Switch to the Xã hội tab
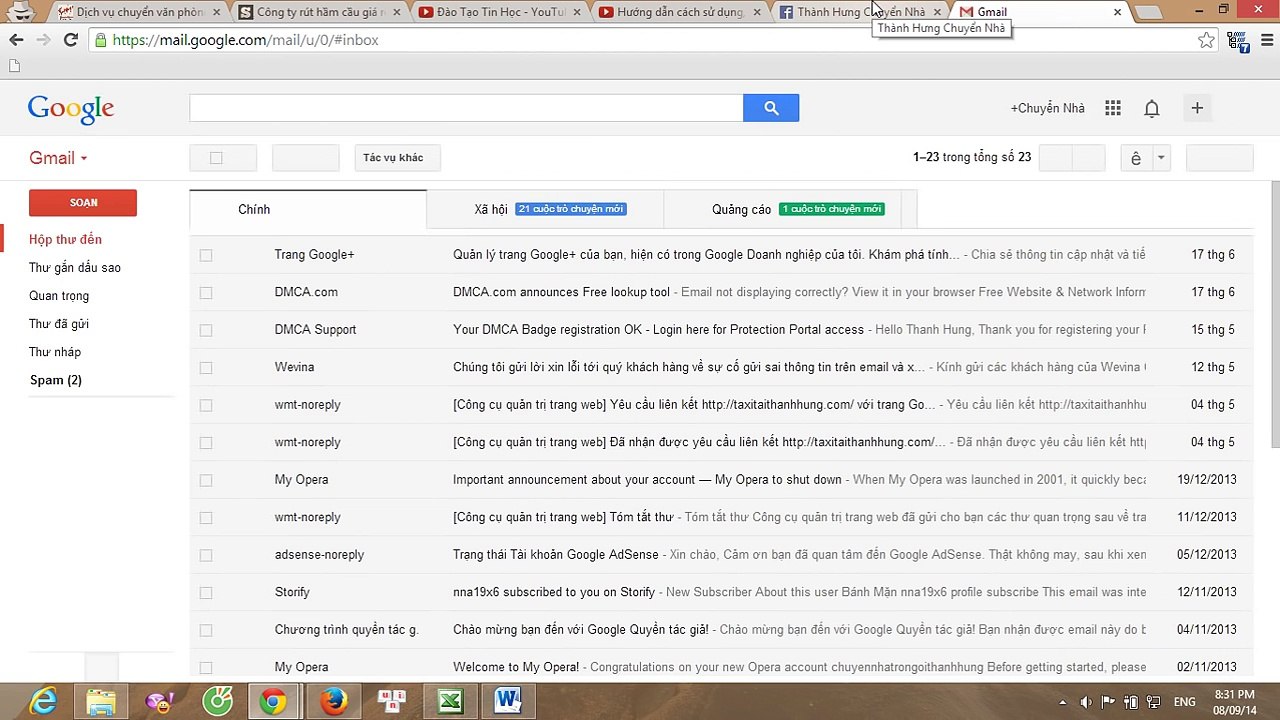This screenshot has height=720, width=1280. click(x=545, y=209)
